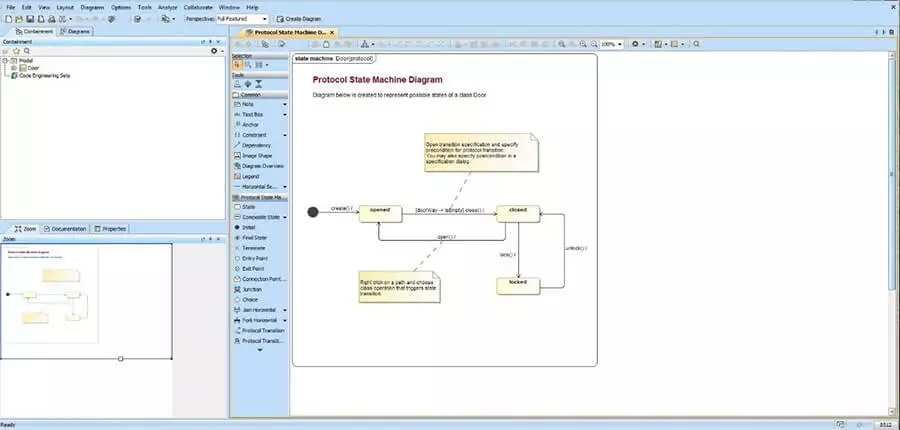Select the Junction tool
900x430 pixels.
click(248, 289)
